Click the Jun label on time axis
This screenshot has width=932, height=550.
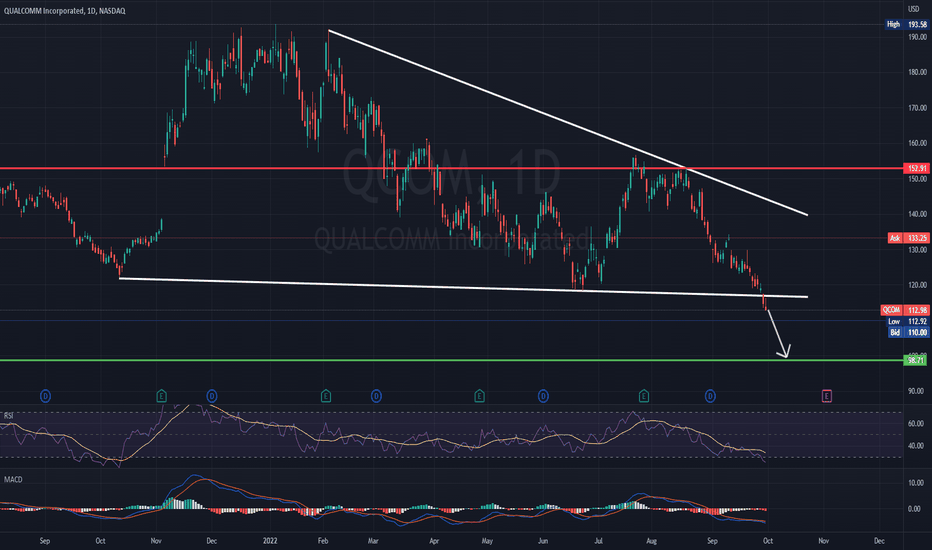tap(543, 540)
